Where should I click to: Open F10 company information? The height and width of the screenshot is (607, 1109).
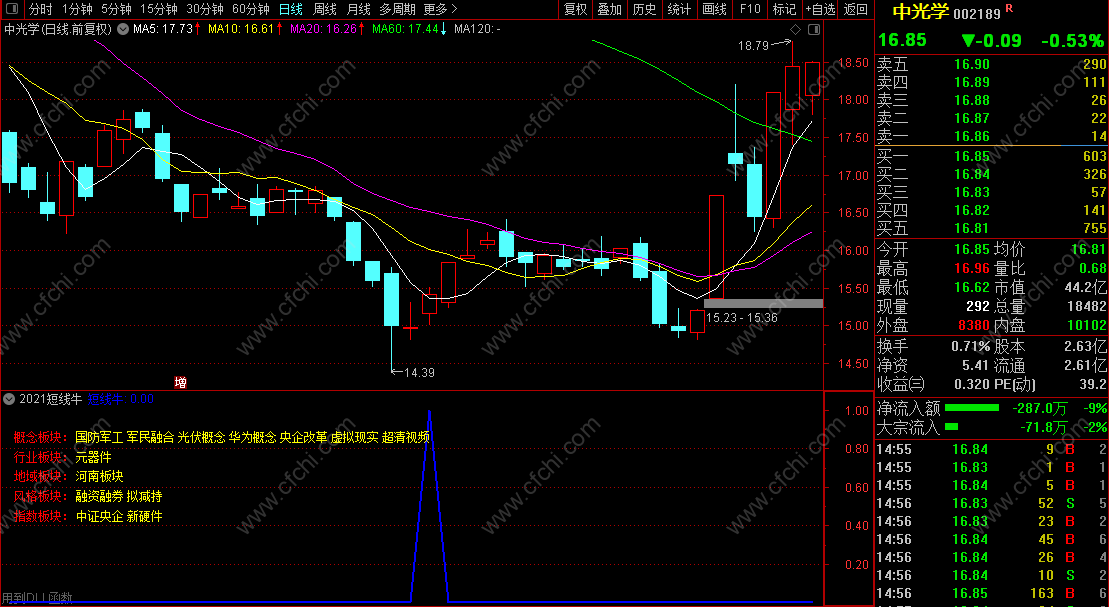coord(750,9)
